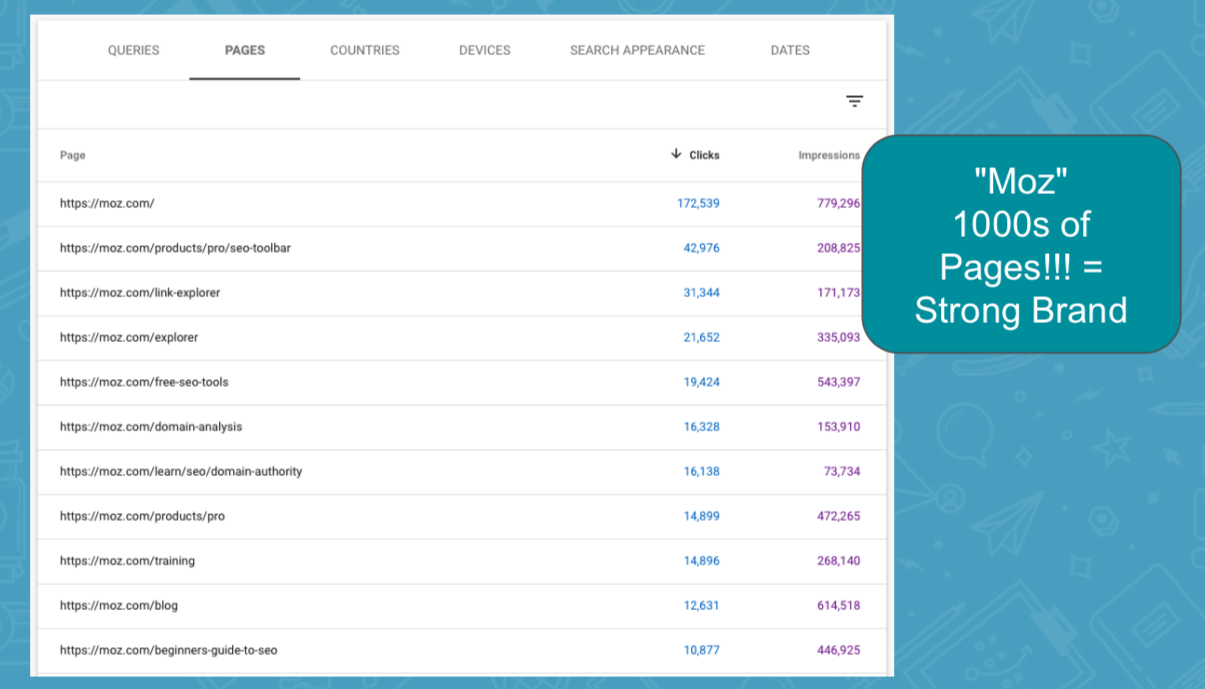Select the free-seo-tools page row
The image size is (1205, 689).
144,382
